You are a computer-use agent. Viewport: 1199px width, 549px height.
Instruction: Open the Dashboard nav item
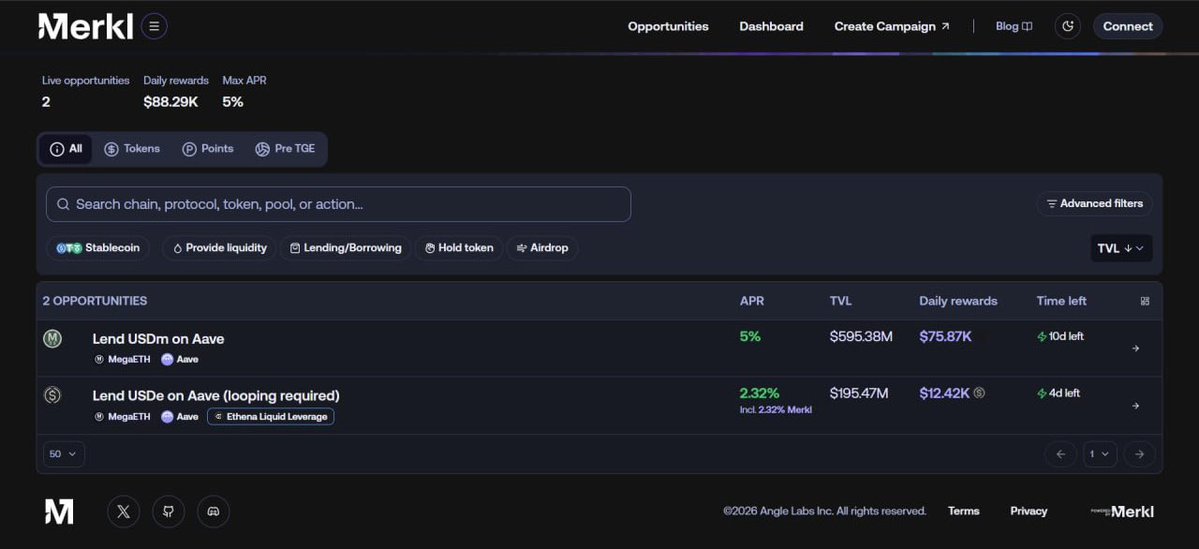pos(771,27)
